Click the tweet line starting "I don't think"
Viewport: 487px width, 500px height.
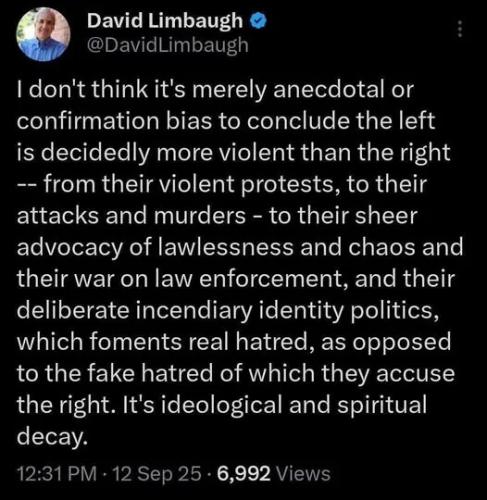215,89
